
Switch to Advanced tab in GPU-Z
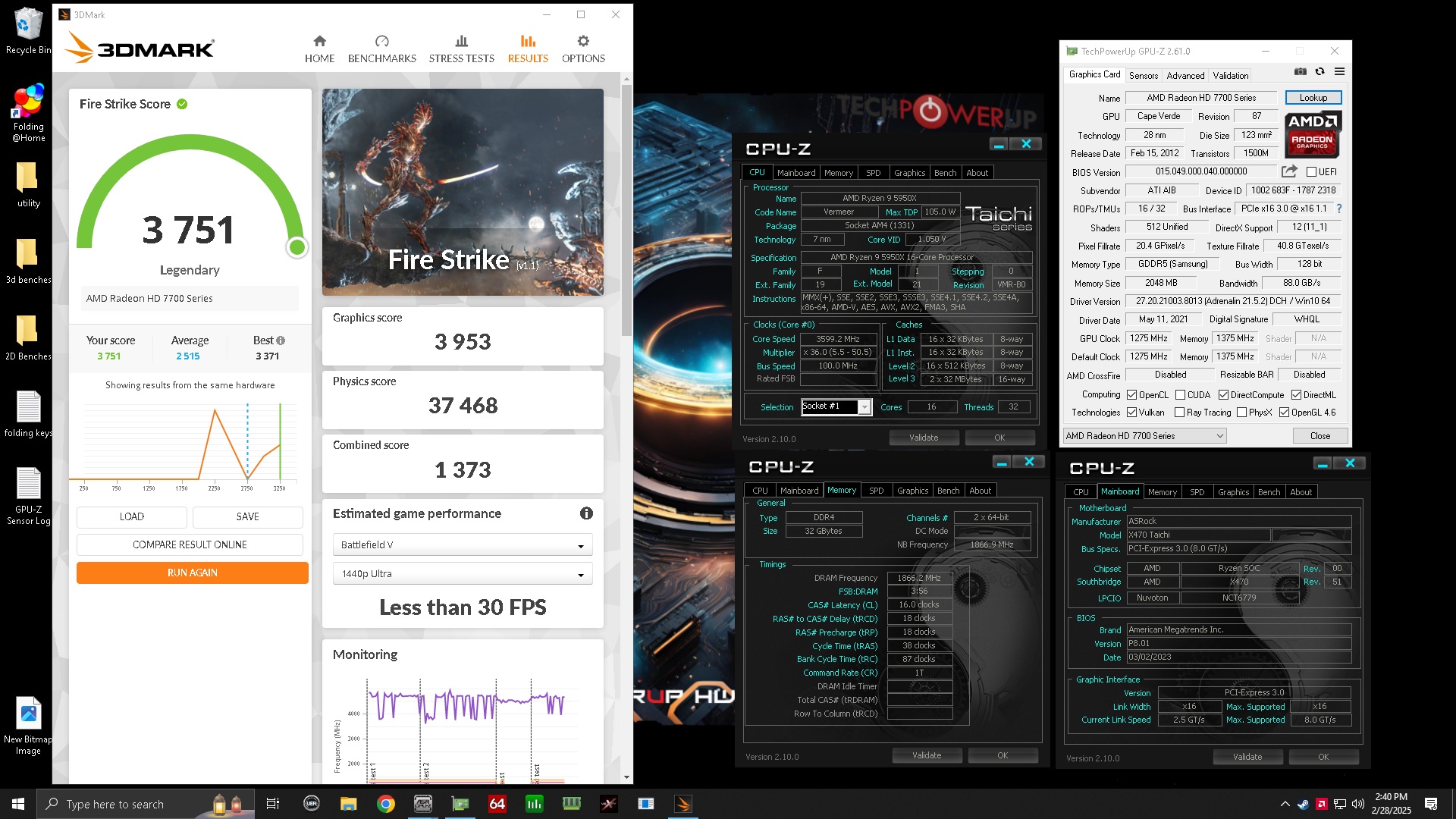tap(1185, 75)
